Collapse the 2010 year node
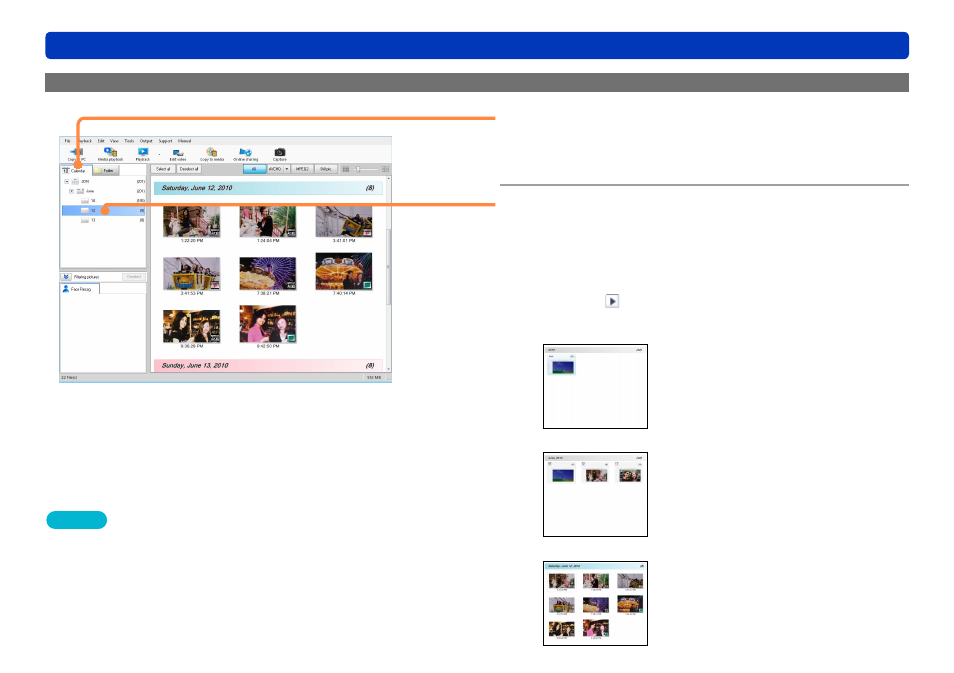 pos(66,181)
